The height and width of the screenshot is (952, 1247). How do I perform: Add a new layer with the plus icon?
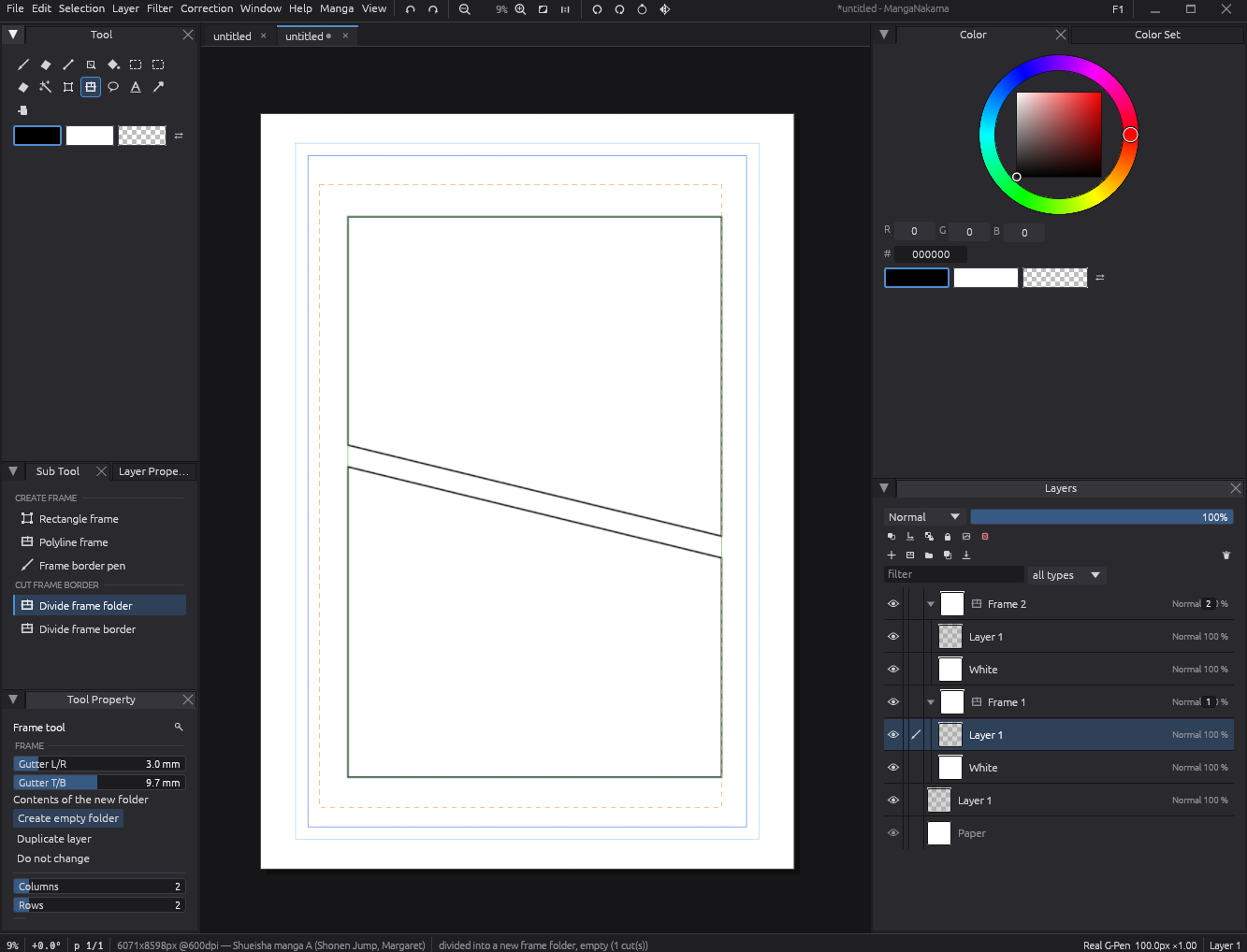tap(892, 555)
